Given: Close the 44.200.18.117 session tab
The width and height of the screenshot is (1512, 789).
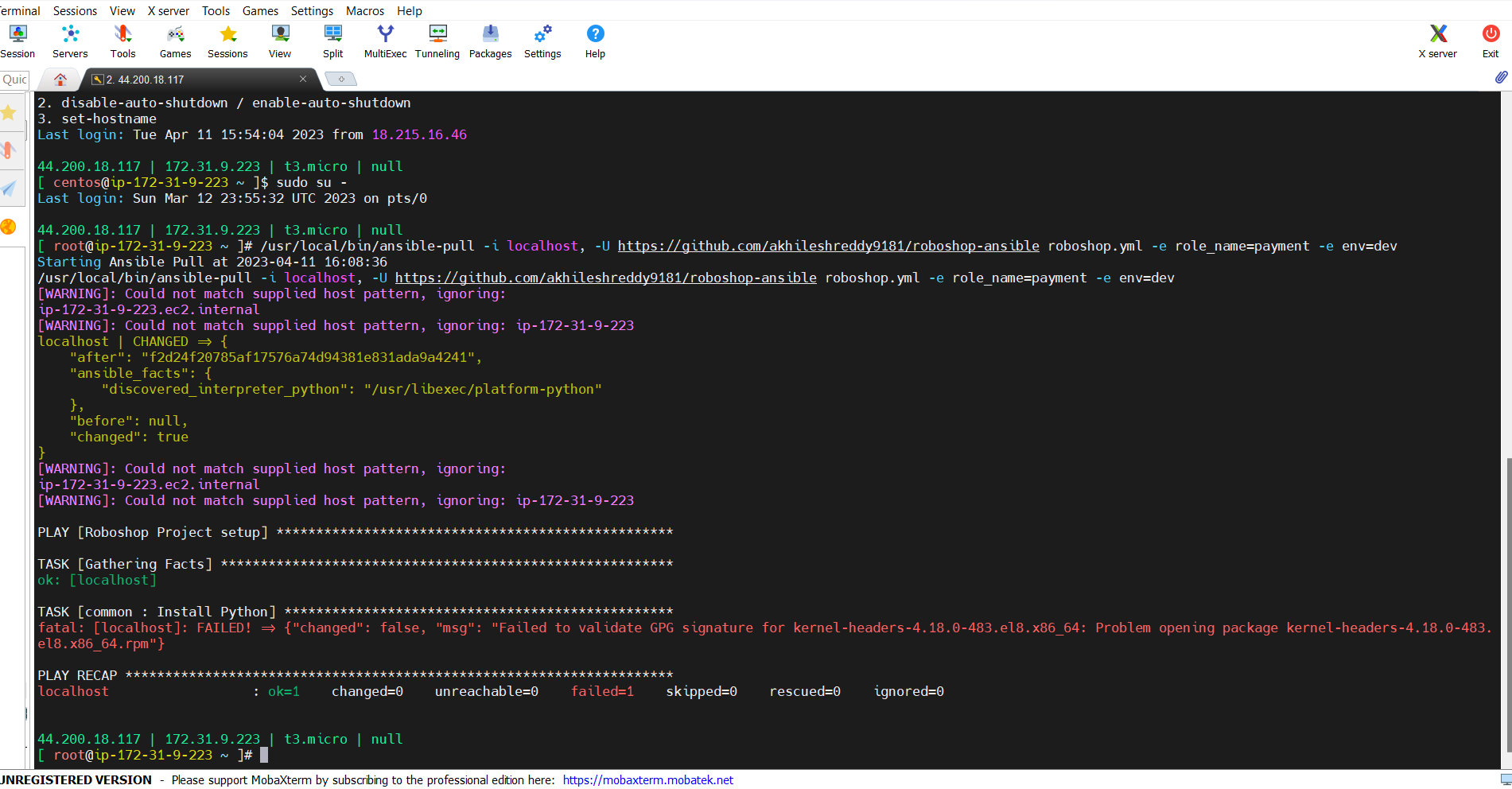Looking at the screenshot, I should [303, 79].
